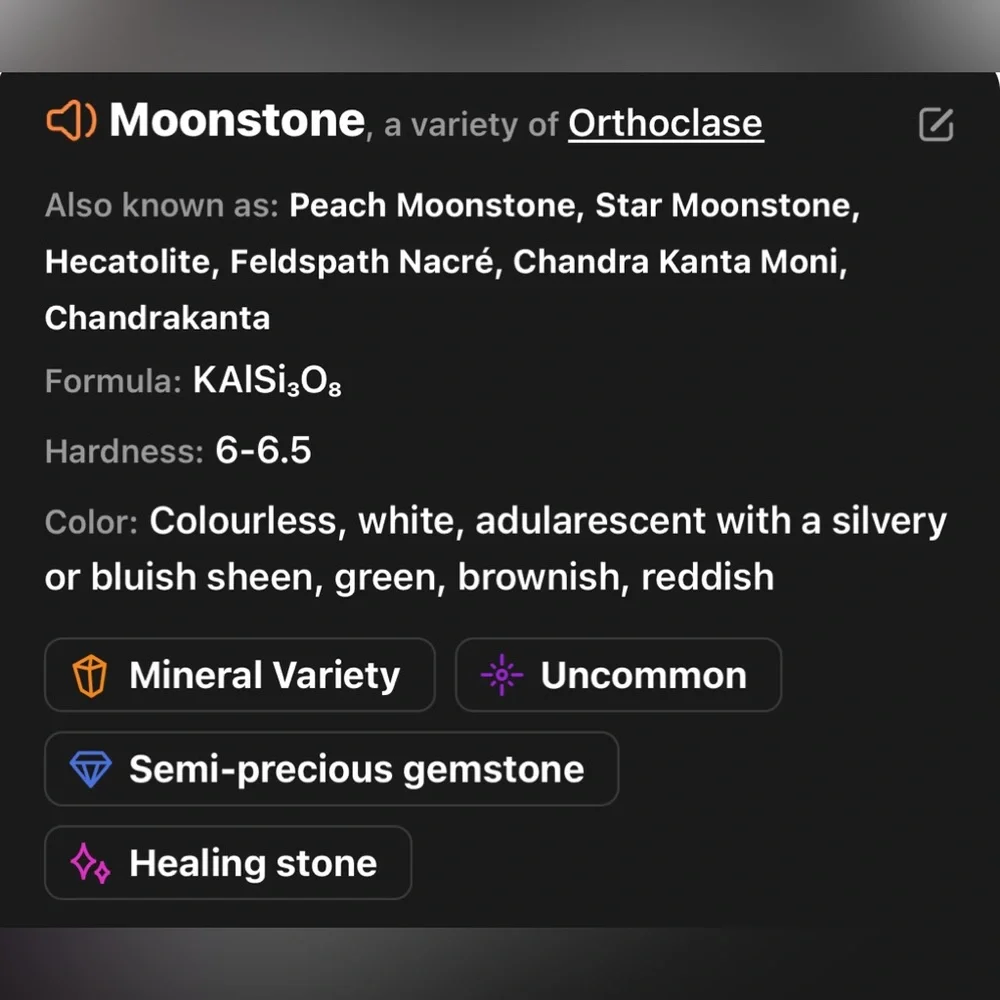Click the purple Uncommon rarity icon
The image size is (1000, 1000).
pyautogui.click(x=502, y=675)
